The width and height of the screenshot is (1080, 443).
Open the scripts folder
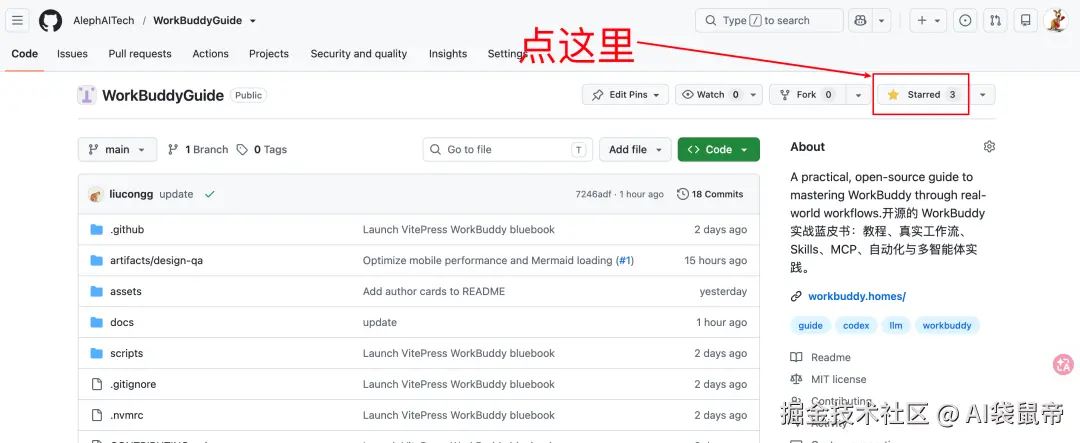pyautogui.click(x=127, y=353)
